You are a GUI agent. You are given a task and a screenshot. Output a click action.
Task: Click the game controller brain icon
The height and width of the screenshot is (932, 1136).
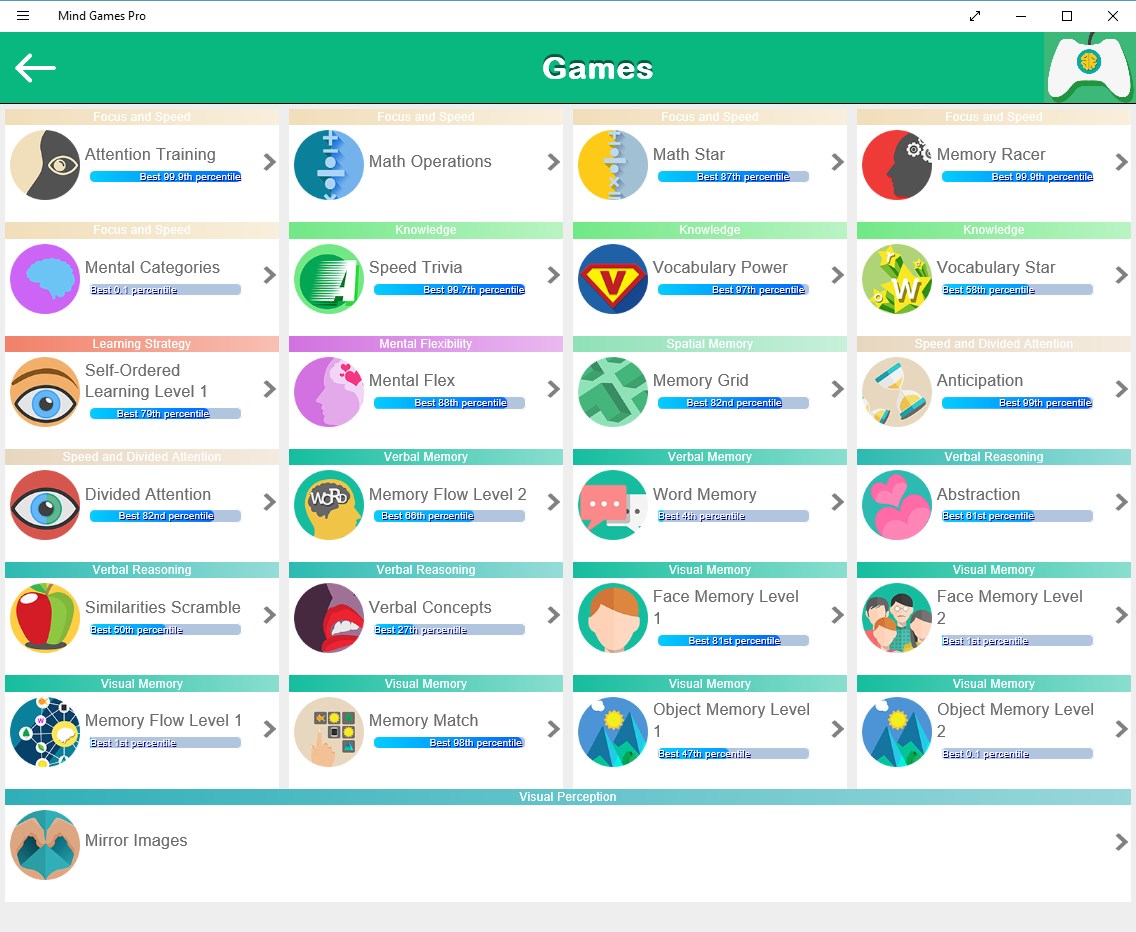pyautogui.click(x=1089, y=67)
